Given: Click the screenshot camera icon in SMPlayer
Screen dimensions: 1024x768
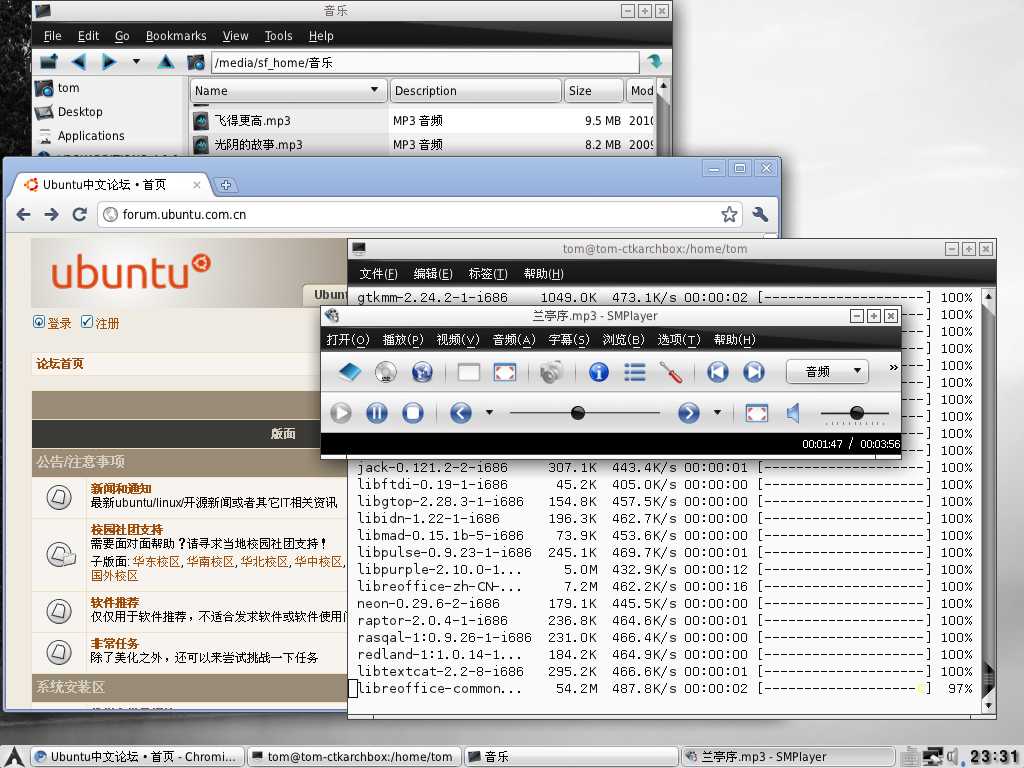Looking at the screenshot, I should point(551,372).
